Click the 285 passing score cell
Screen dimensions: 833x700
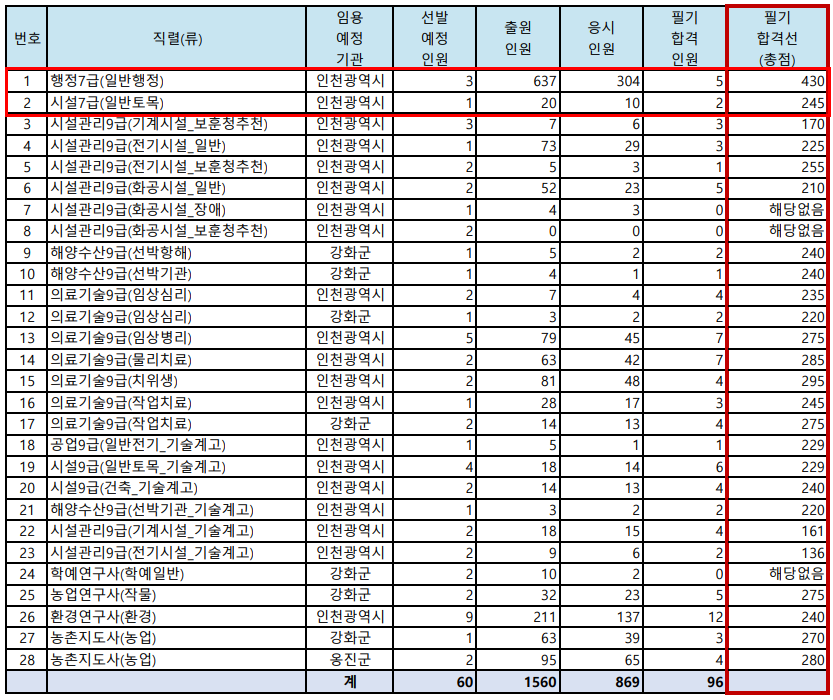777,360
